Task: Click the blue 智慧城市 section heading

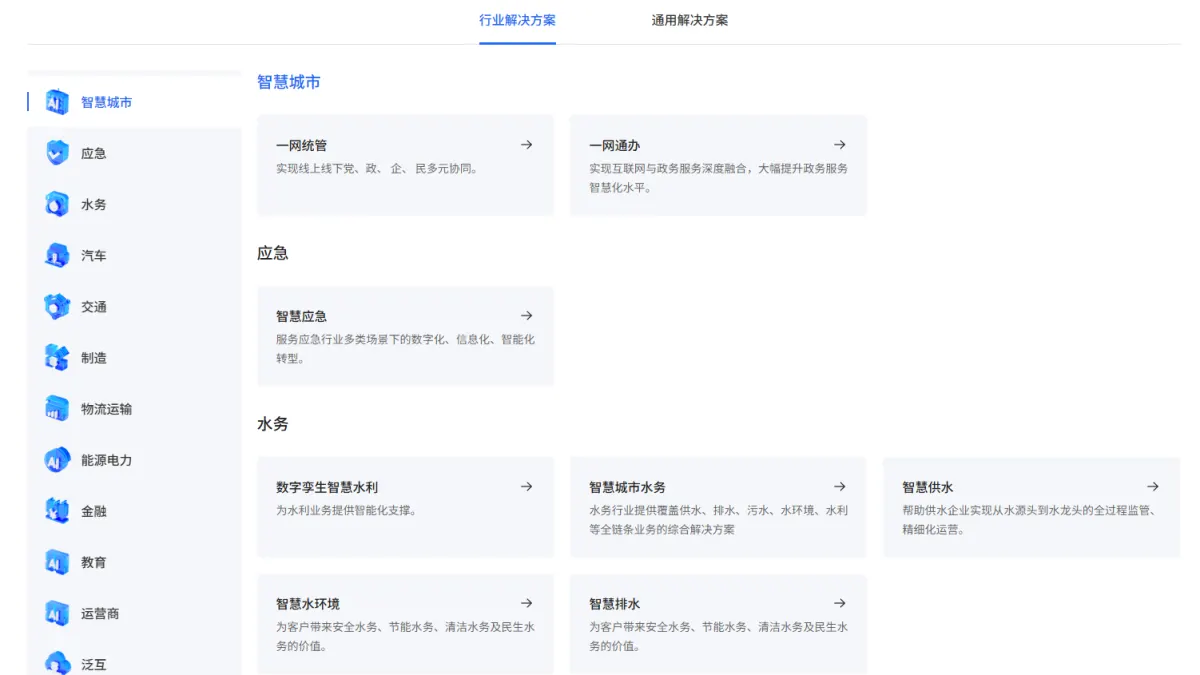Action: [x=289, y=82]
